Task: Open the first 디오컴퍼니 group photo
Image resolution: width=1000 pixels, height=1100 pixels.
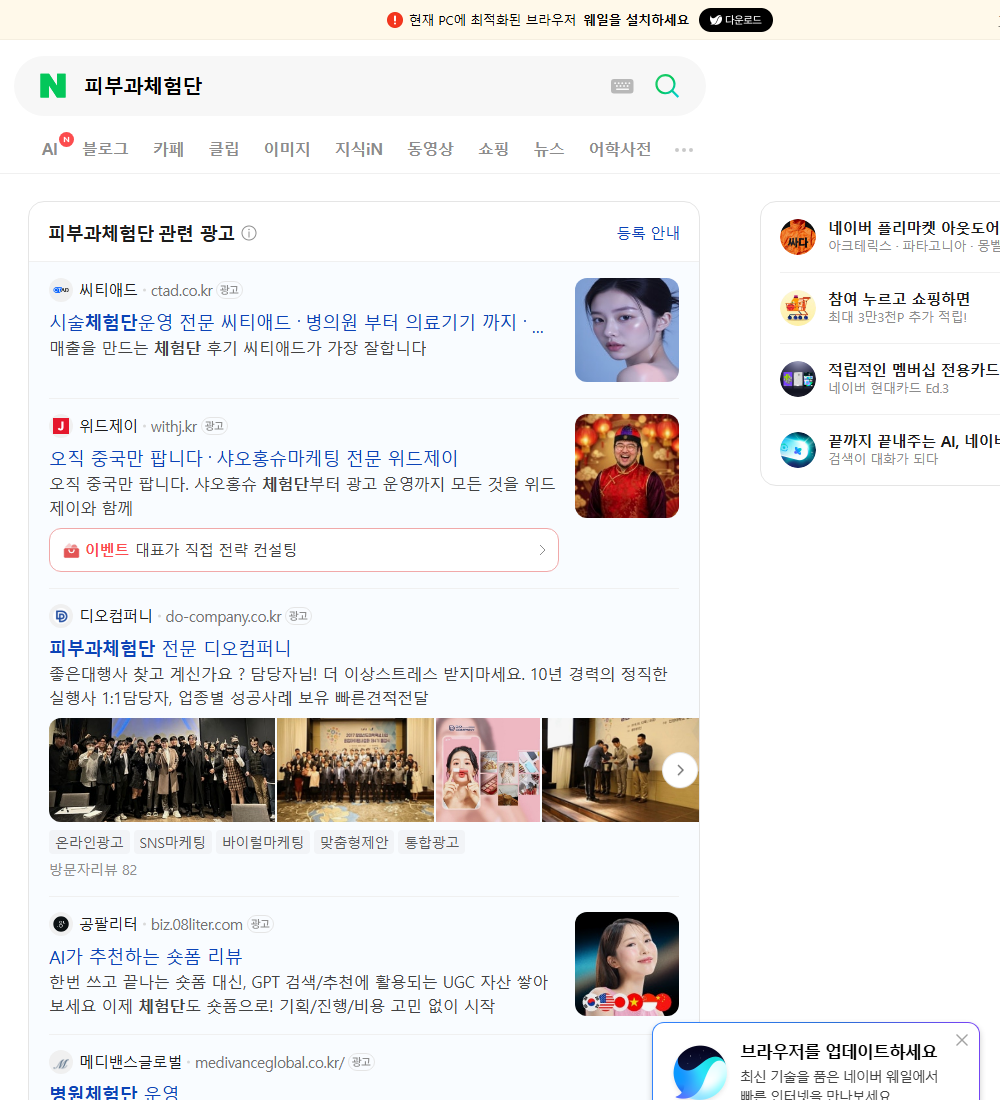Action: (x=162, y=770)
